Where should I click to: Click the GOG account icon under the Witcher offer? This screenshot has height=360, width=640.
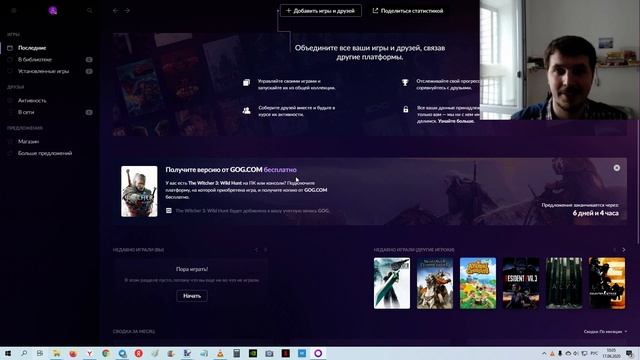click(169, 211)
